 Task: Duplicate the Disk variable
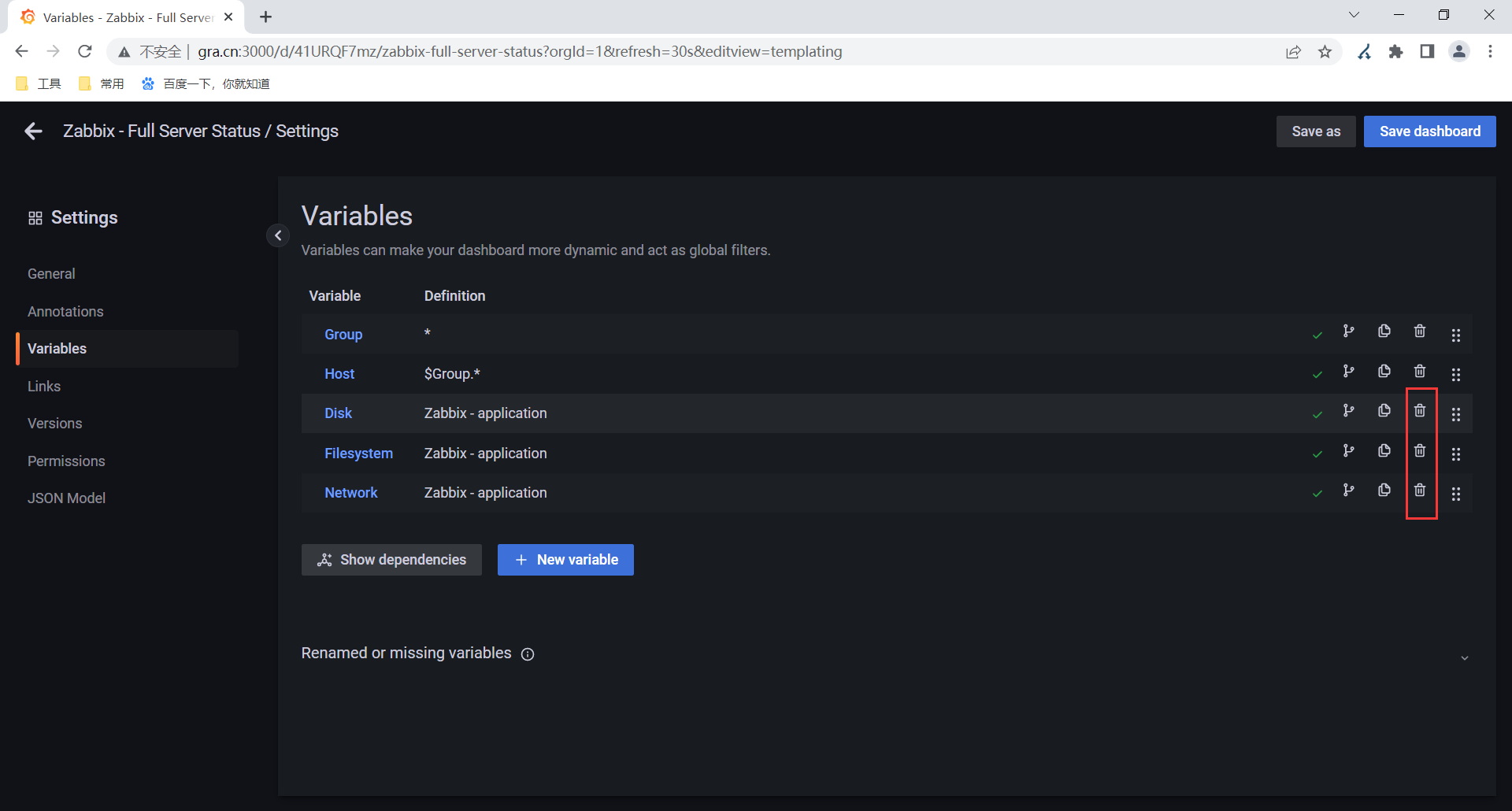click(1384, 410)
